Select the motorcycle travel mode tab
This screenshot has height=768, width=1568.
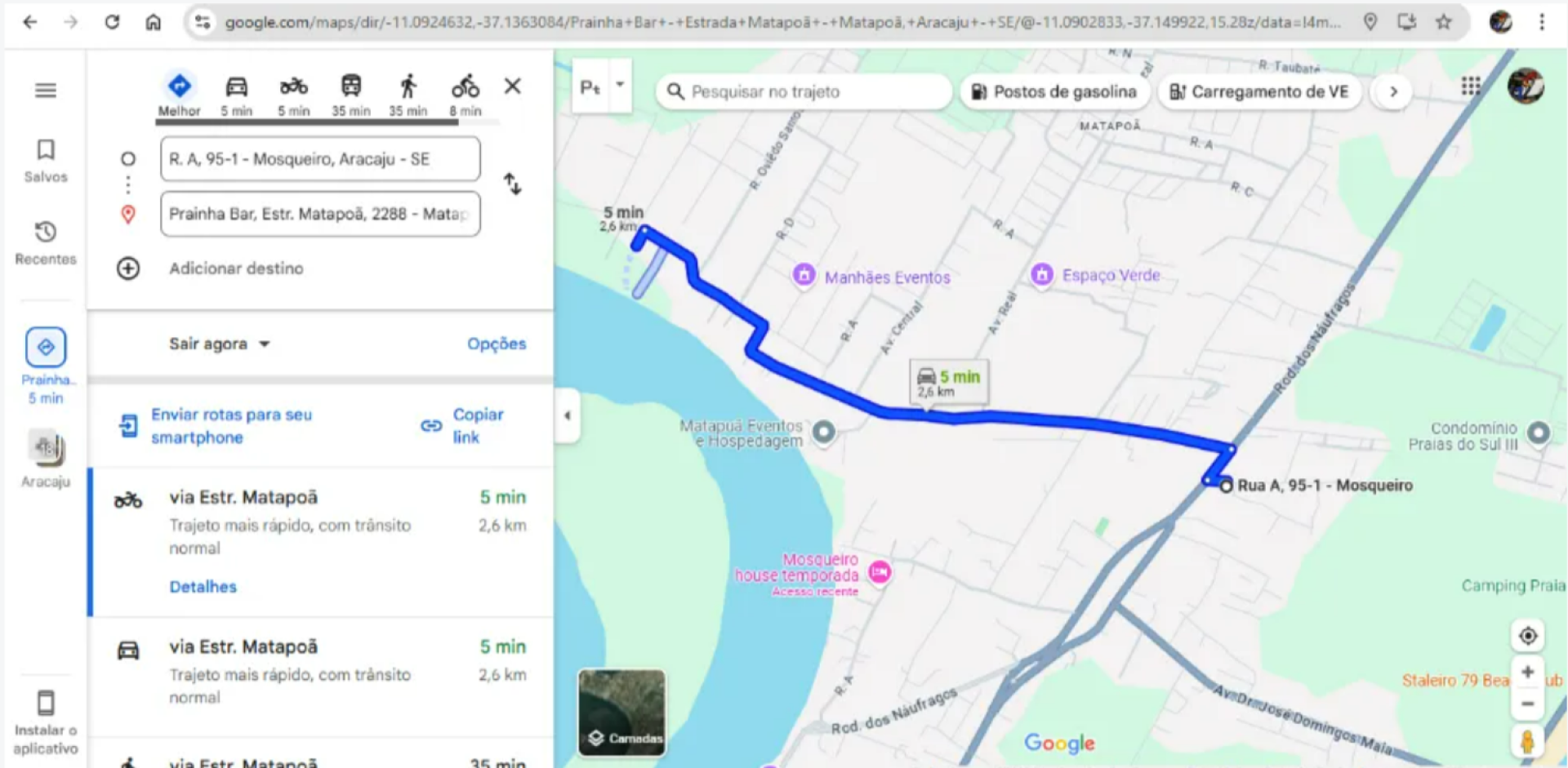(294, 95)
